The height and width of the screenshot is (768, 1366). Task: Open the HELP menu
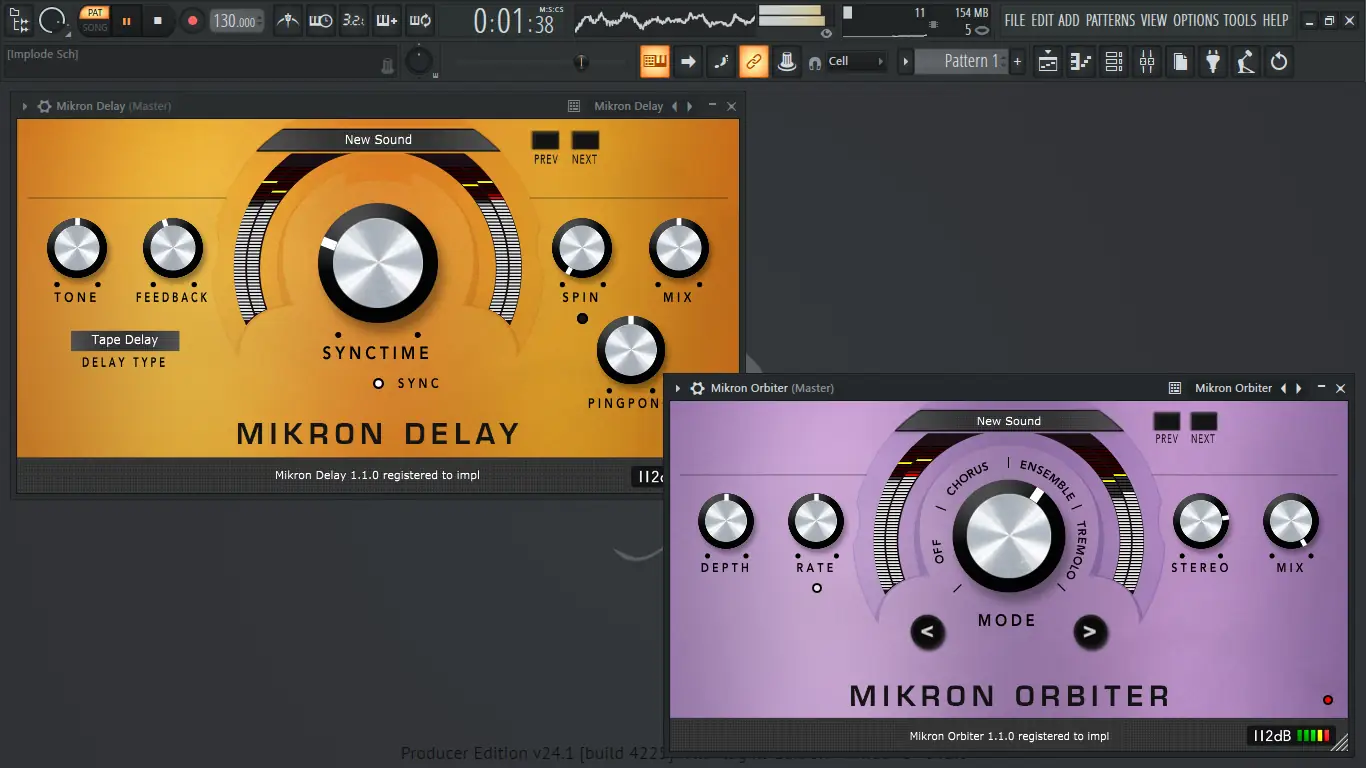point(1275,20)
